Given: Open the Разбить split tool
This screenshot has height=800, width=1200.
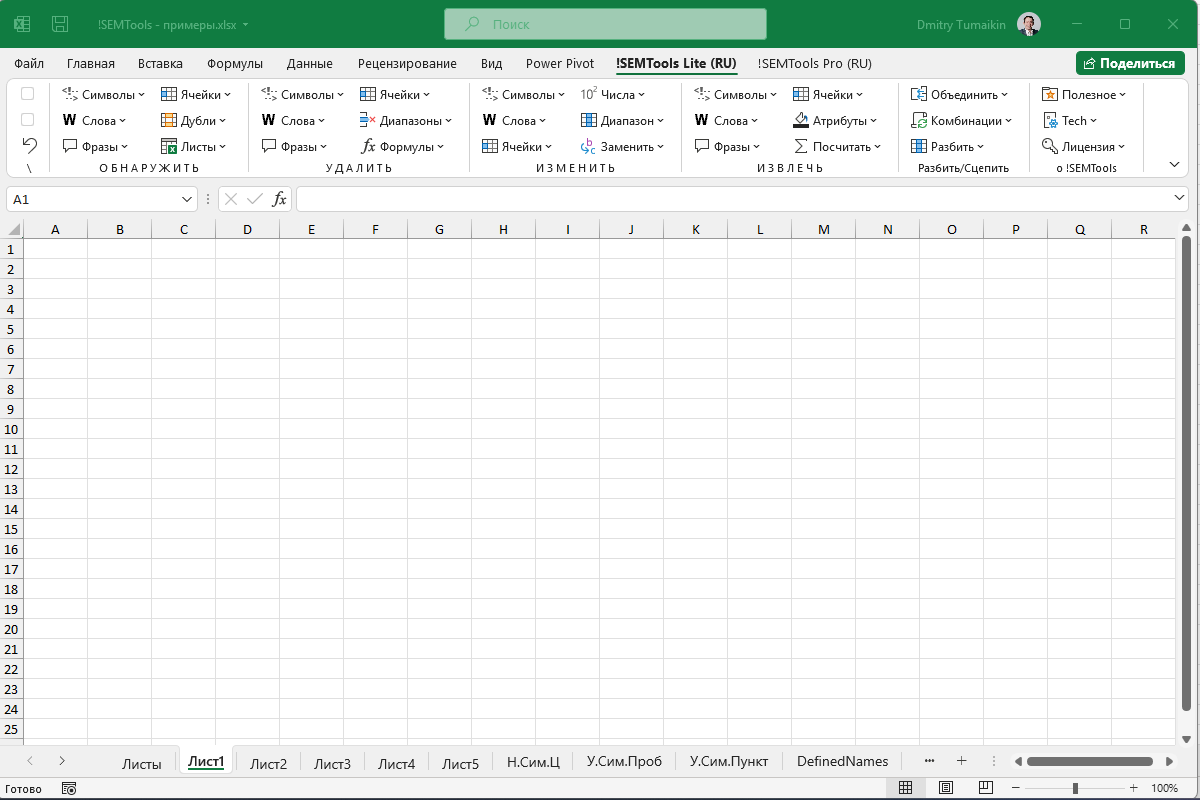Looking at the screenshot, I should point(947,147).
